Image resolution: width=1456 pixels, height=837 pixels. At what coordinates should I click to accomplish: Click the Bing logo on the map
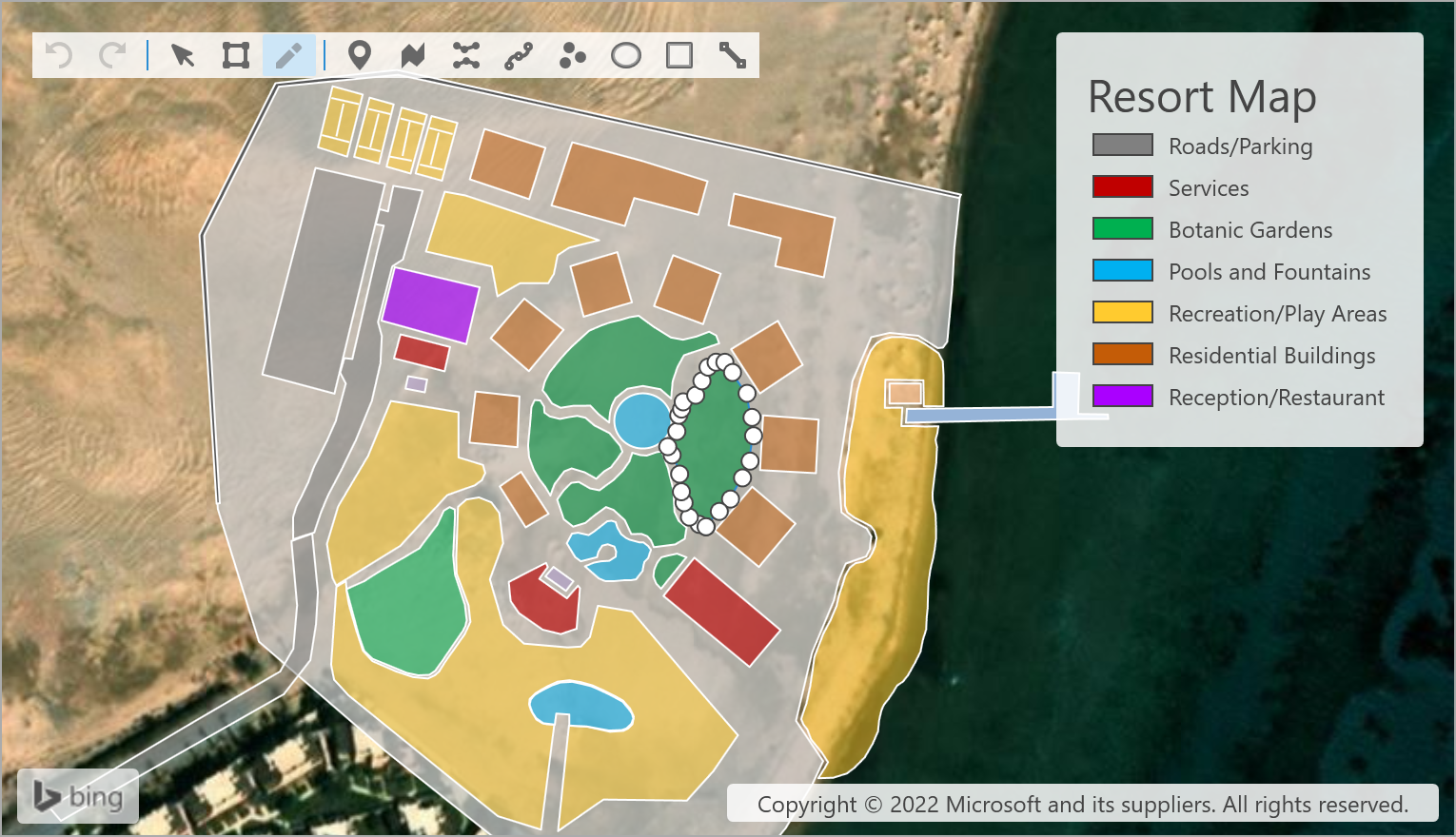tap(79, 796)
